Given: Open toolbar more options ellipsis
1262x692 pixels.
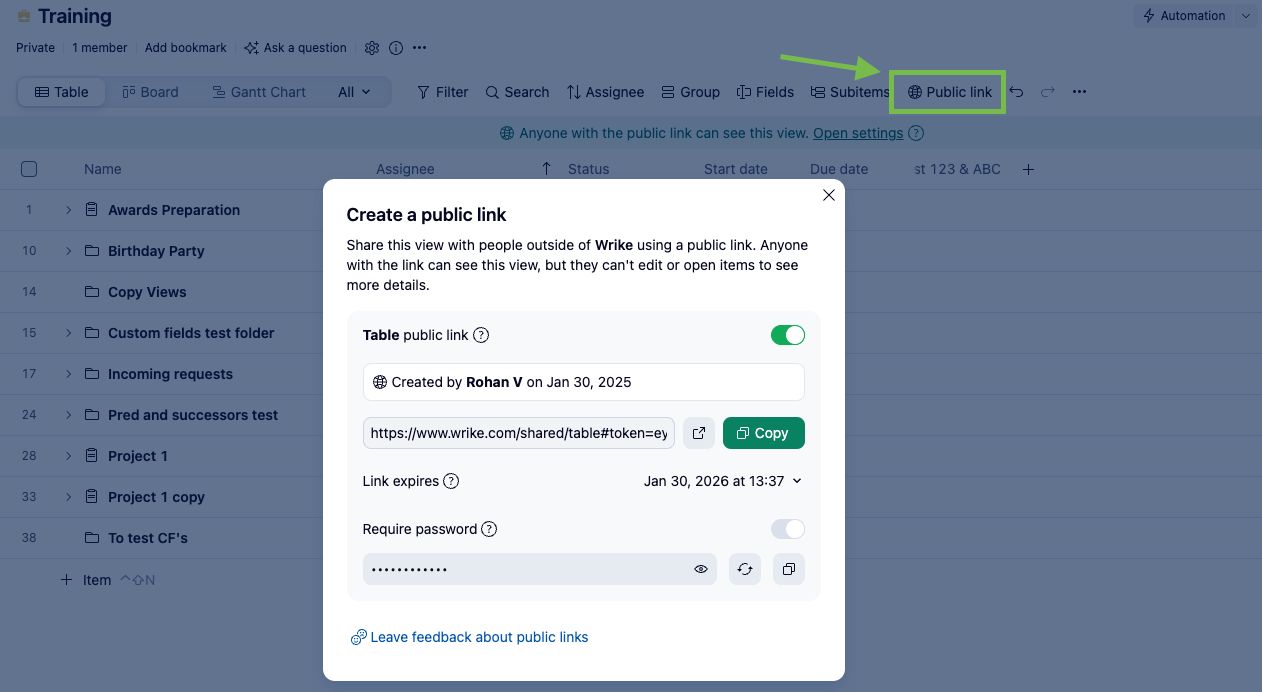Looking at the screenshot, I should coord(1079,92).
